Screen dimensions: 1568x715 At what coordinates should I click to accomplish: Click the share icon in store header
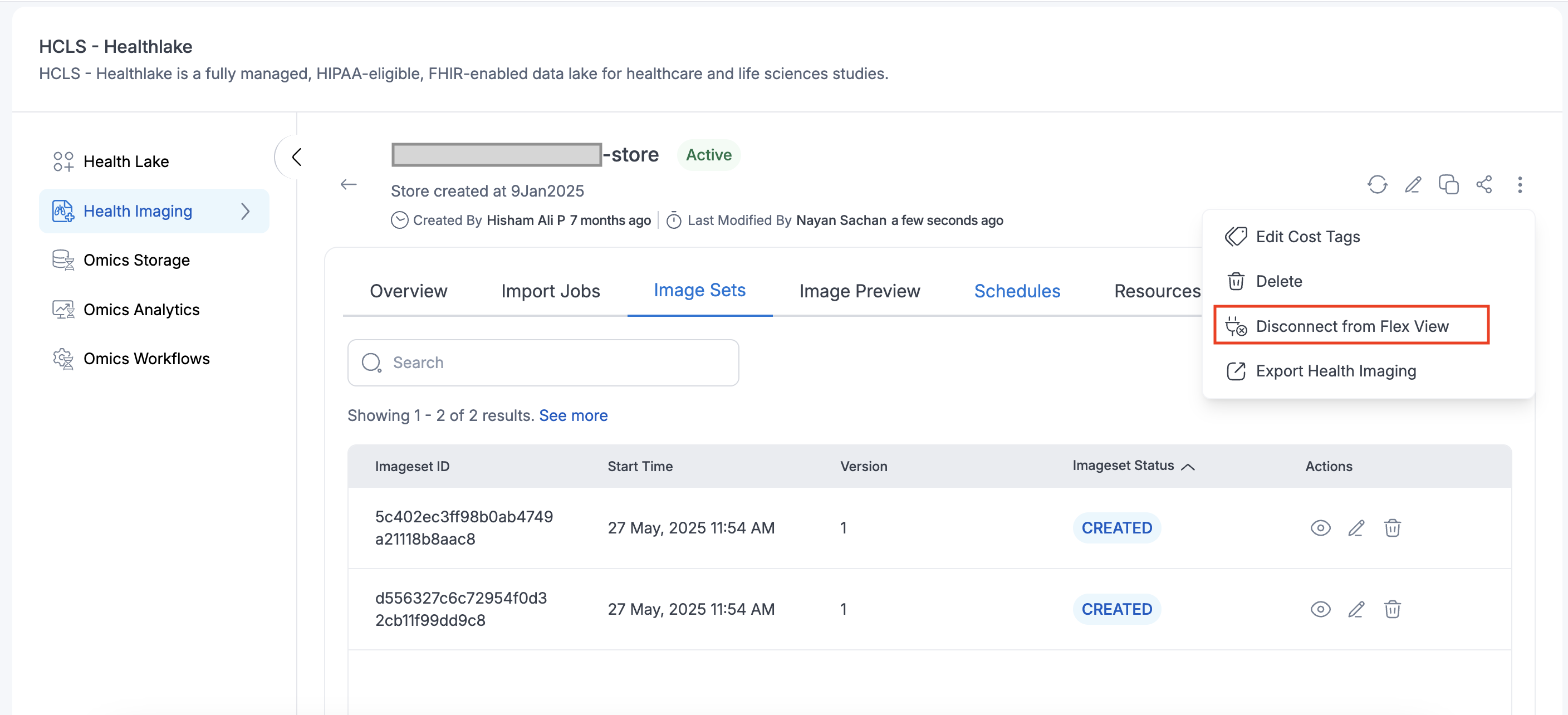[1484, 184]
